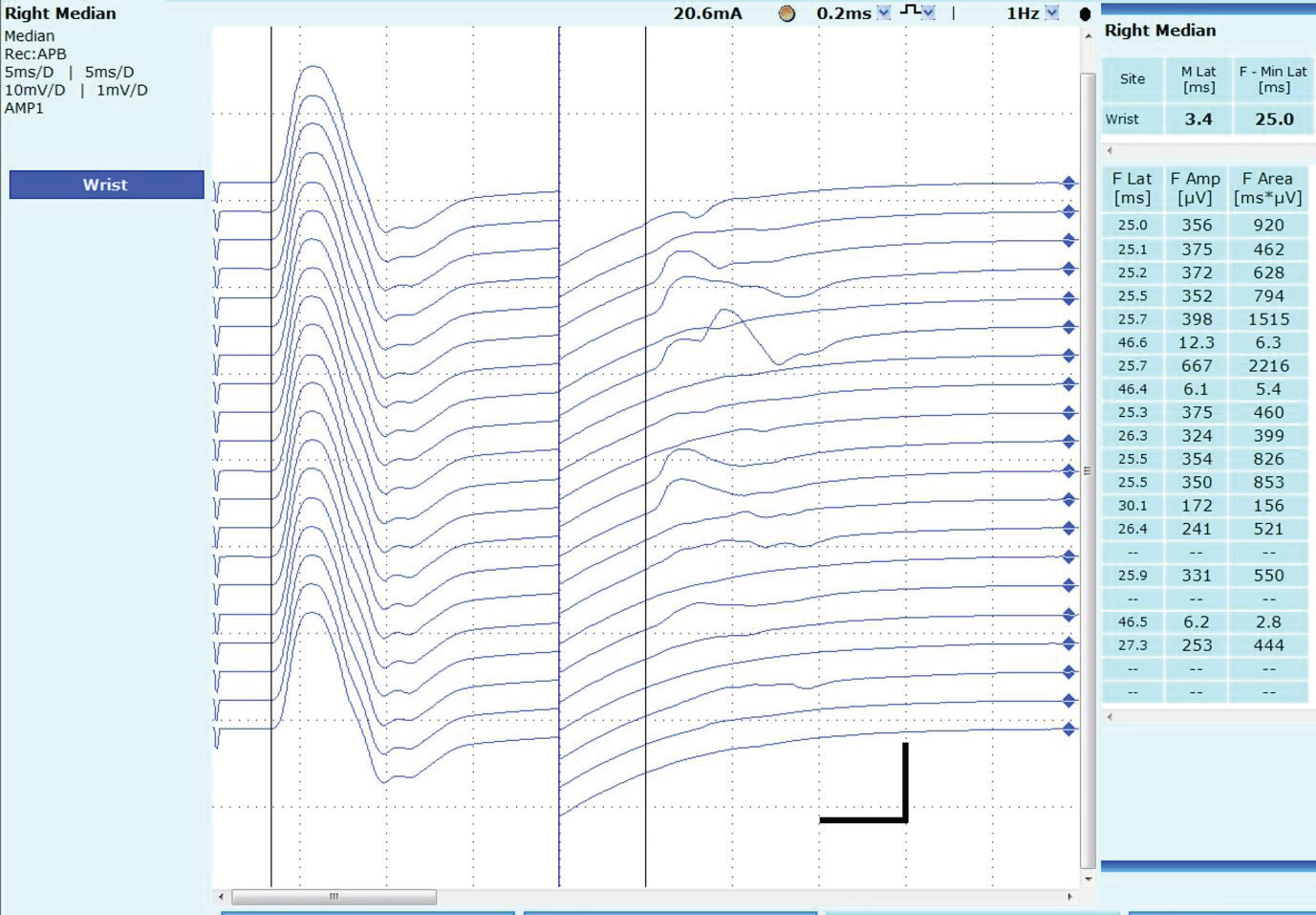
Task: Click the square pulse waveform icon
Action: pos(911,11)
